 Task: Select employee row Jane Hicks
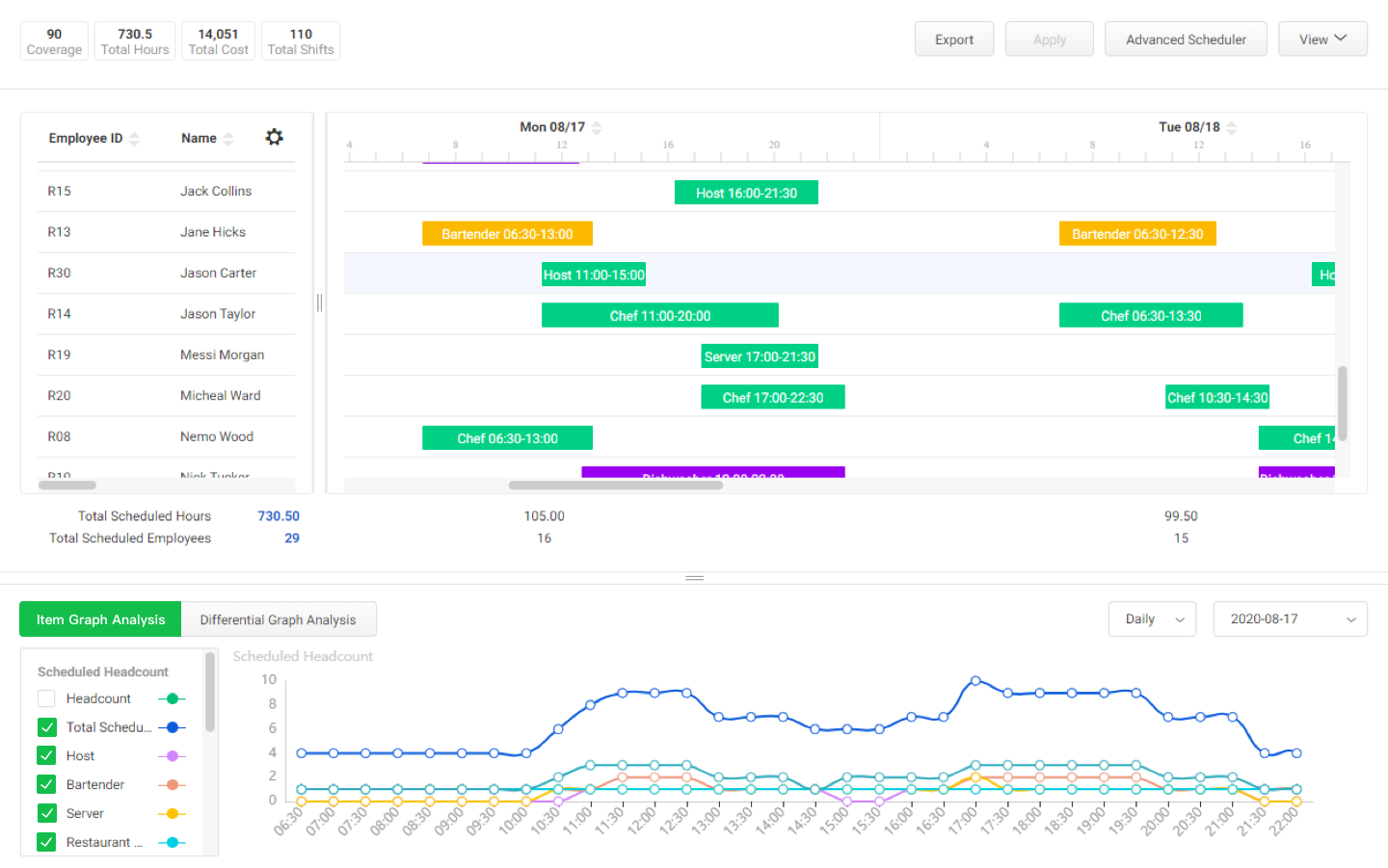(166, 232)
